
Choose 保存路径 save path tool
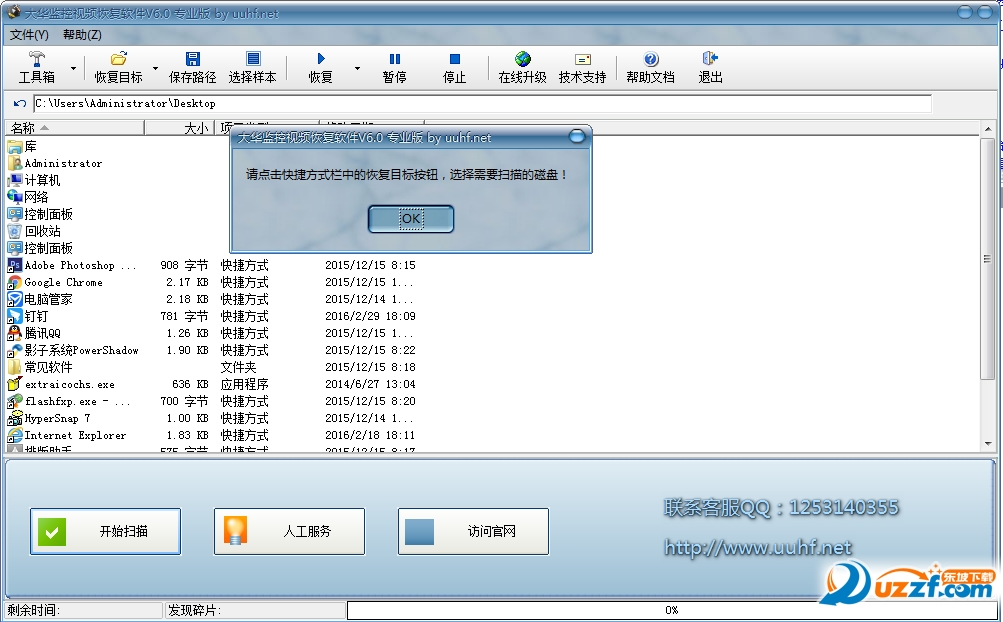[192, 67]
